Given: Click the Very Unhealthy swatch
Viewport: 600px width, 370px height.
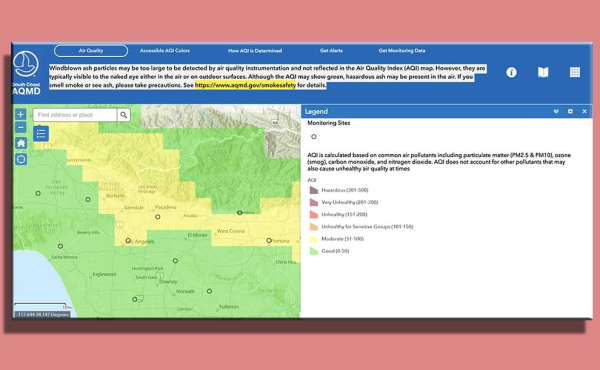Looking at the screenshot, I should point(314,202).
